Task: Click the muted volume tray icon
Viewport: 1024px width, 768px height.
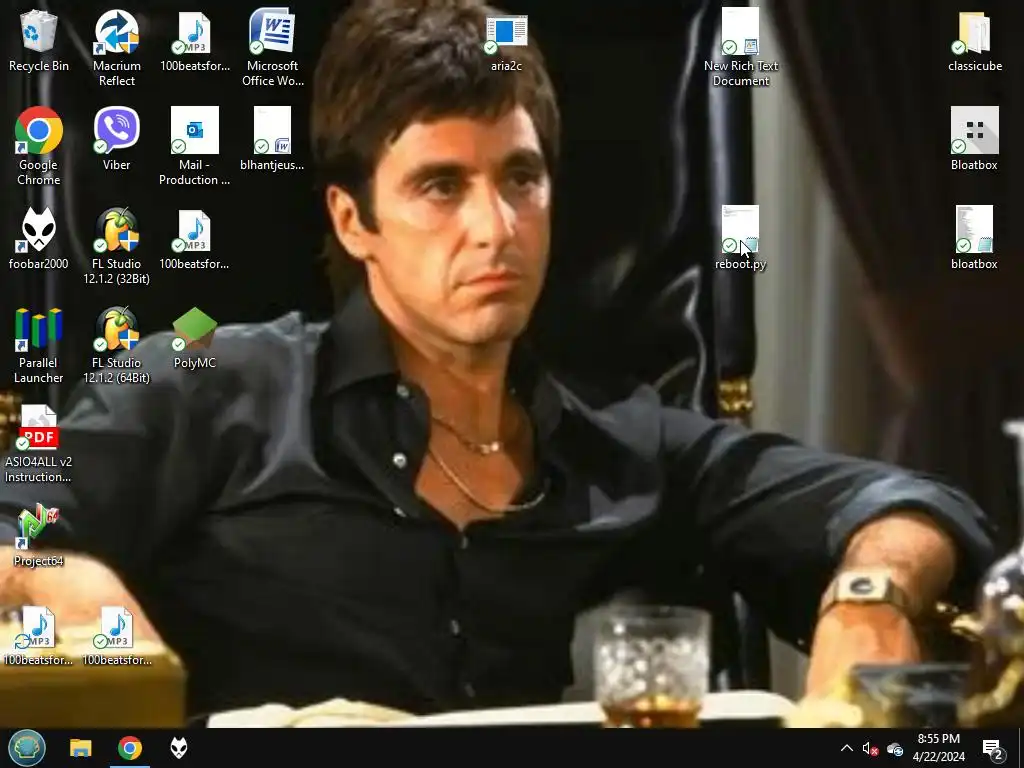Action: tap(871, 748)
